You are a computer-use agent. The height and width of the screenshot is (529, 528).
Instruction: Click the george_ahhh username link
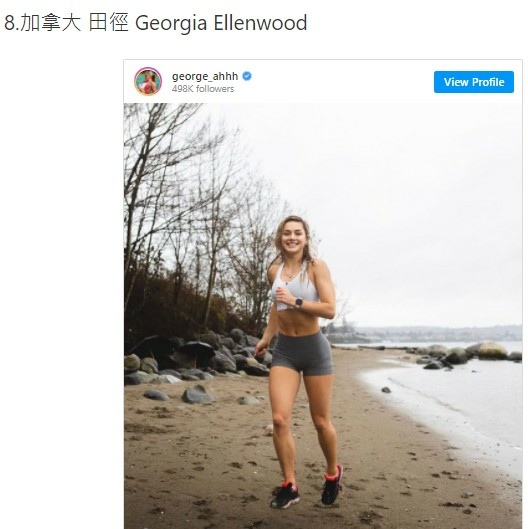pos(205,76)
